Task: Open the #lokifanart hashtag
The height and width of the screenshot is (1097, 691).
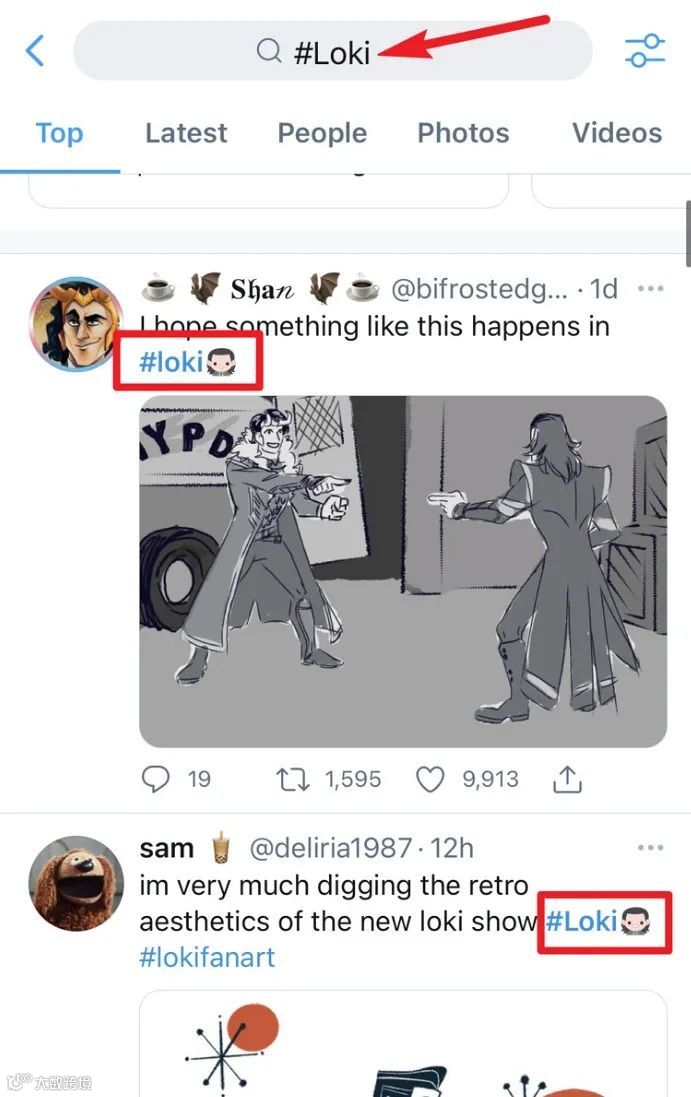Action: (207, 957)
